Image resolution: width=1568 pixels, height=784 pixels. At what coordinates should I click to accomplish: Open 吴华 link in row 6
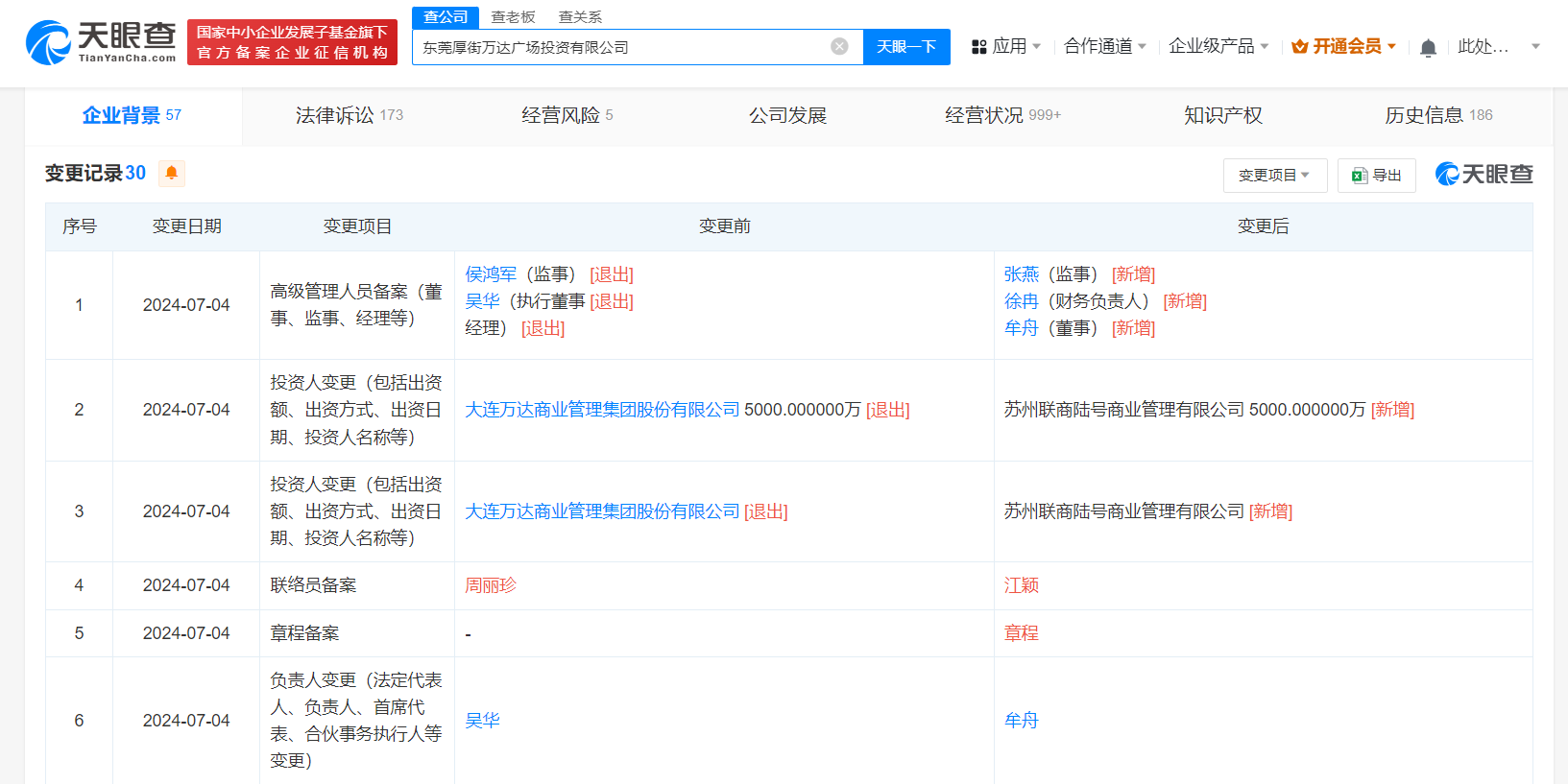click(x=482, y=721)
